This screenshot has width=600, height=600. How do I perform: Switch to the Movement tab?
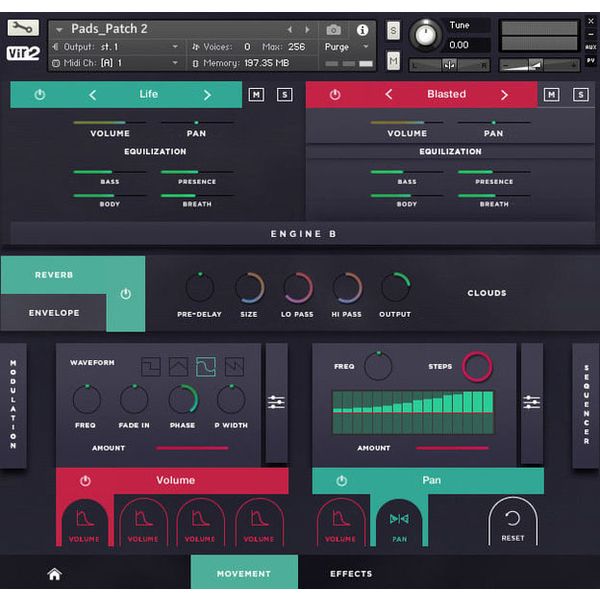pos(244,573)
